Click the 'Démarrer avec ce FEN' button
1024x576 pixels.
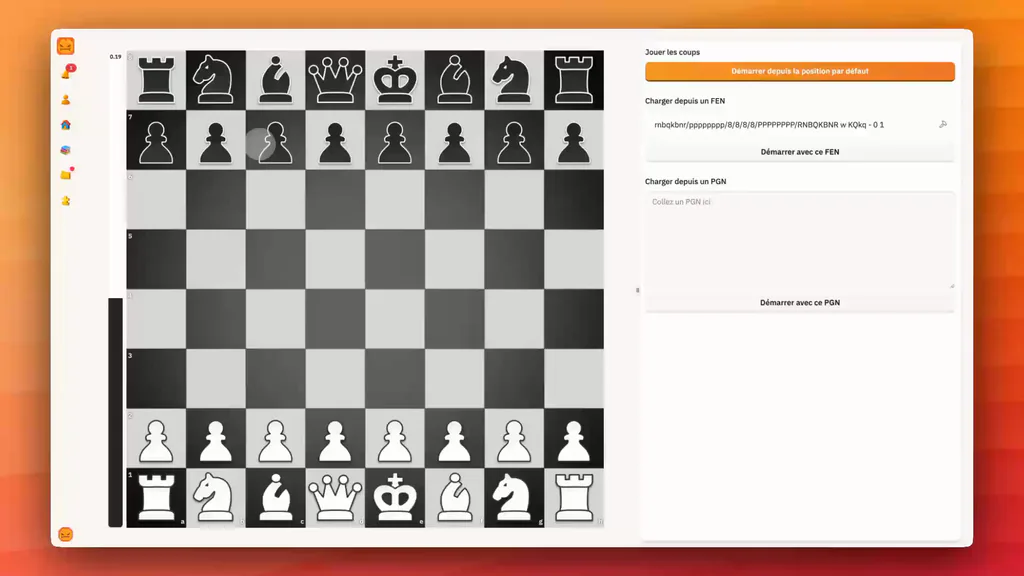point(800,152)
